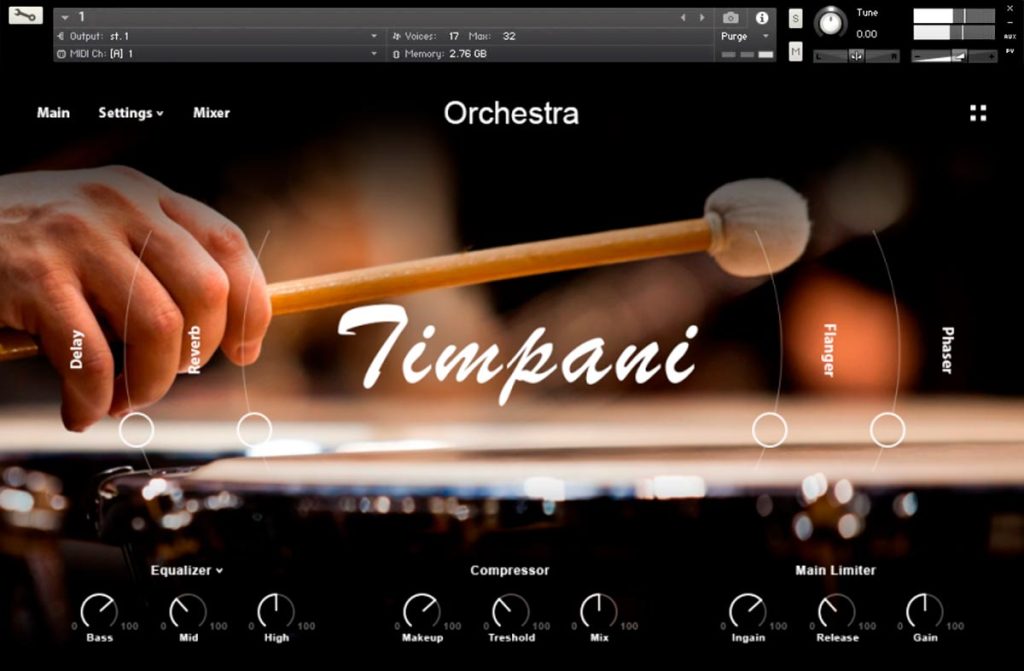The width and height of the screenshot is (1024, 671).
Task: Toggle the Mute M button
Action: click(795, 51)
